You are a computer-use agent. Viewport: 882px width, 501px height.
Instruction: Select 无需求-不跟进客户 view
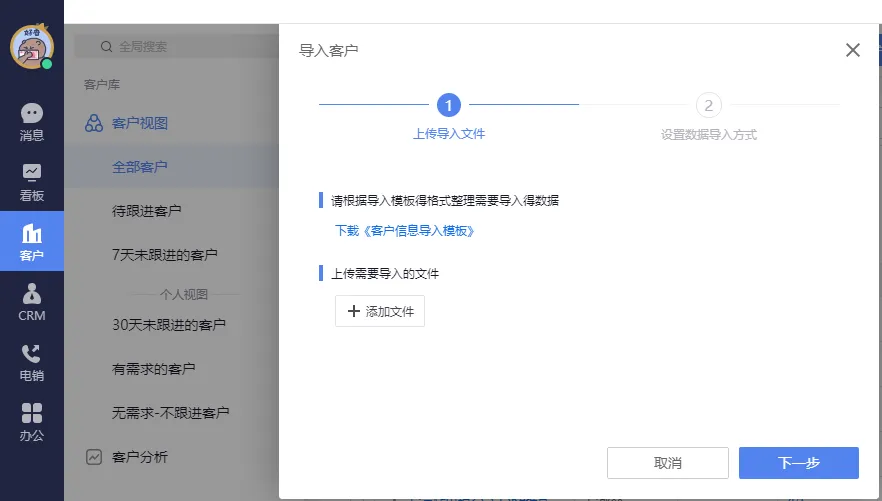click(172, 413)
